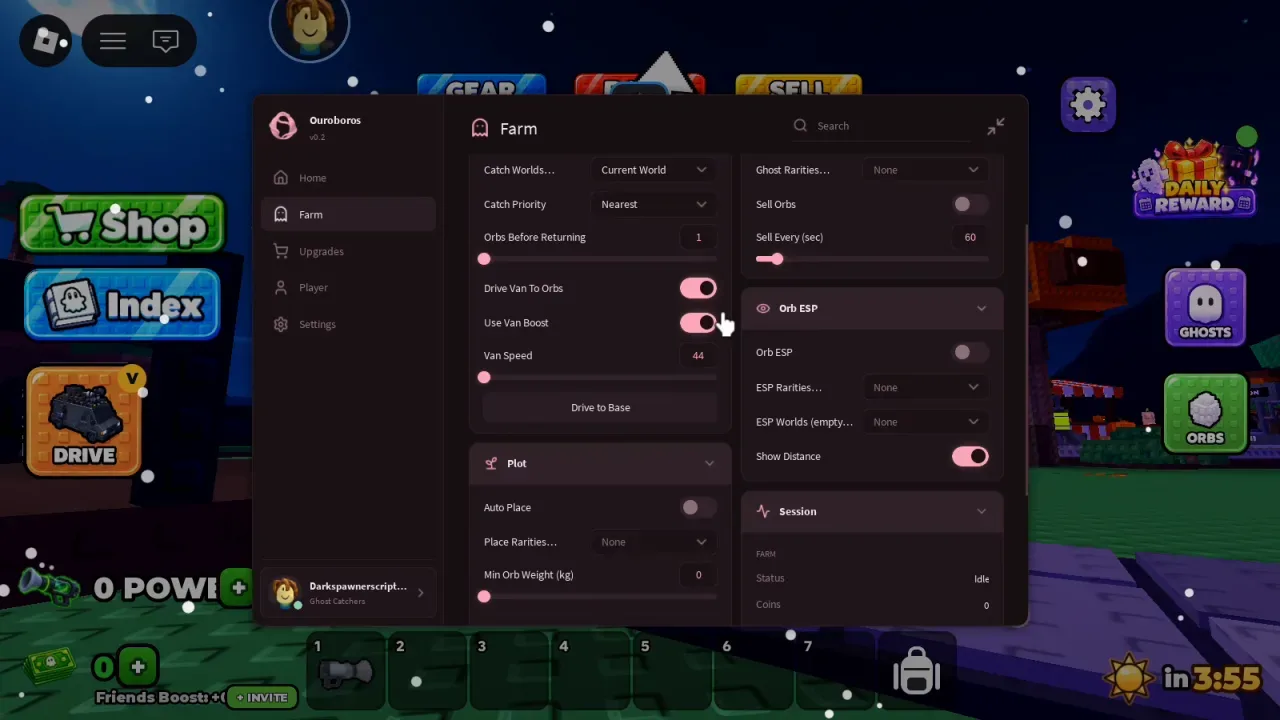Go to the Home tab
This screenshot has width=1280, height=720.
point(348,178)
